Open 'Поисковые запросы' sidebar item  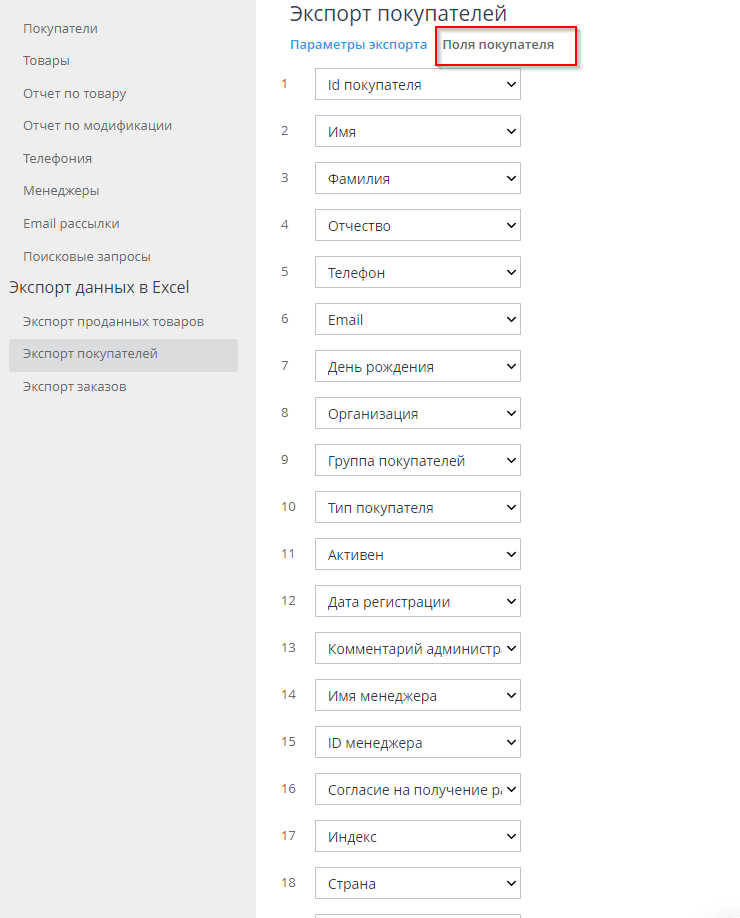click(x=87, y=256)
